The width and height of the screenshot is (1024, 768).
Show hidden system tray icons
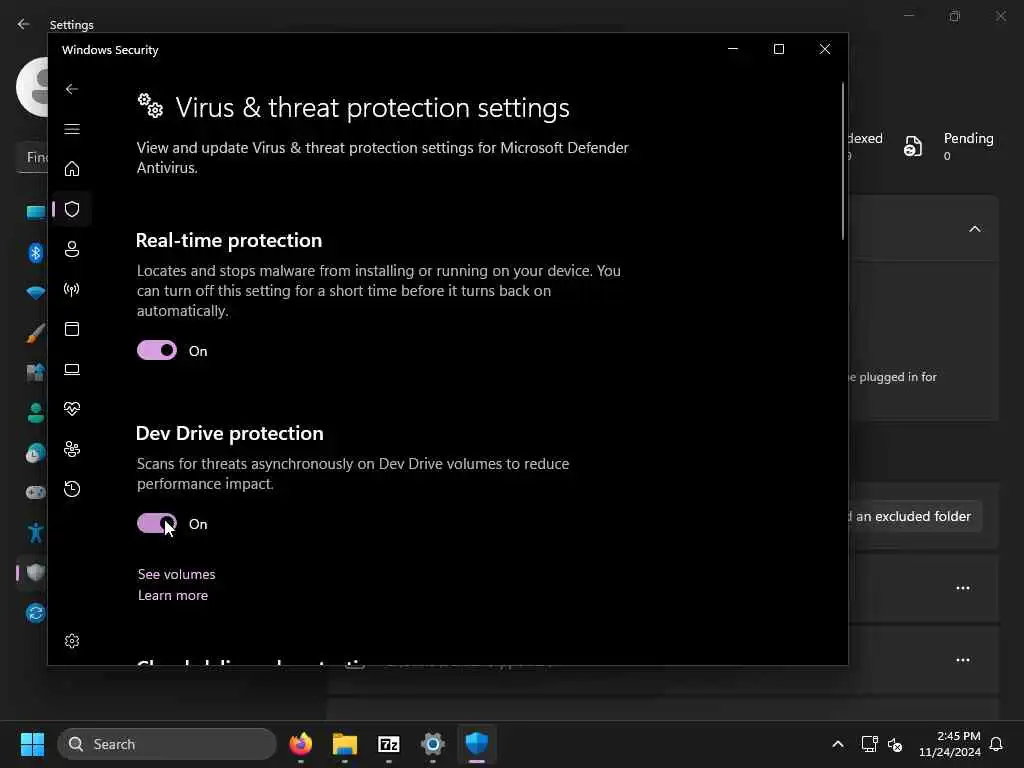838,744
